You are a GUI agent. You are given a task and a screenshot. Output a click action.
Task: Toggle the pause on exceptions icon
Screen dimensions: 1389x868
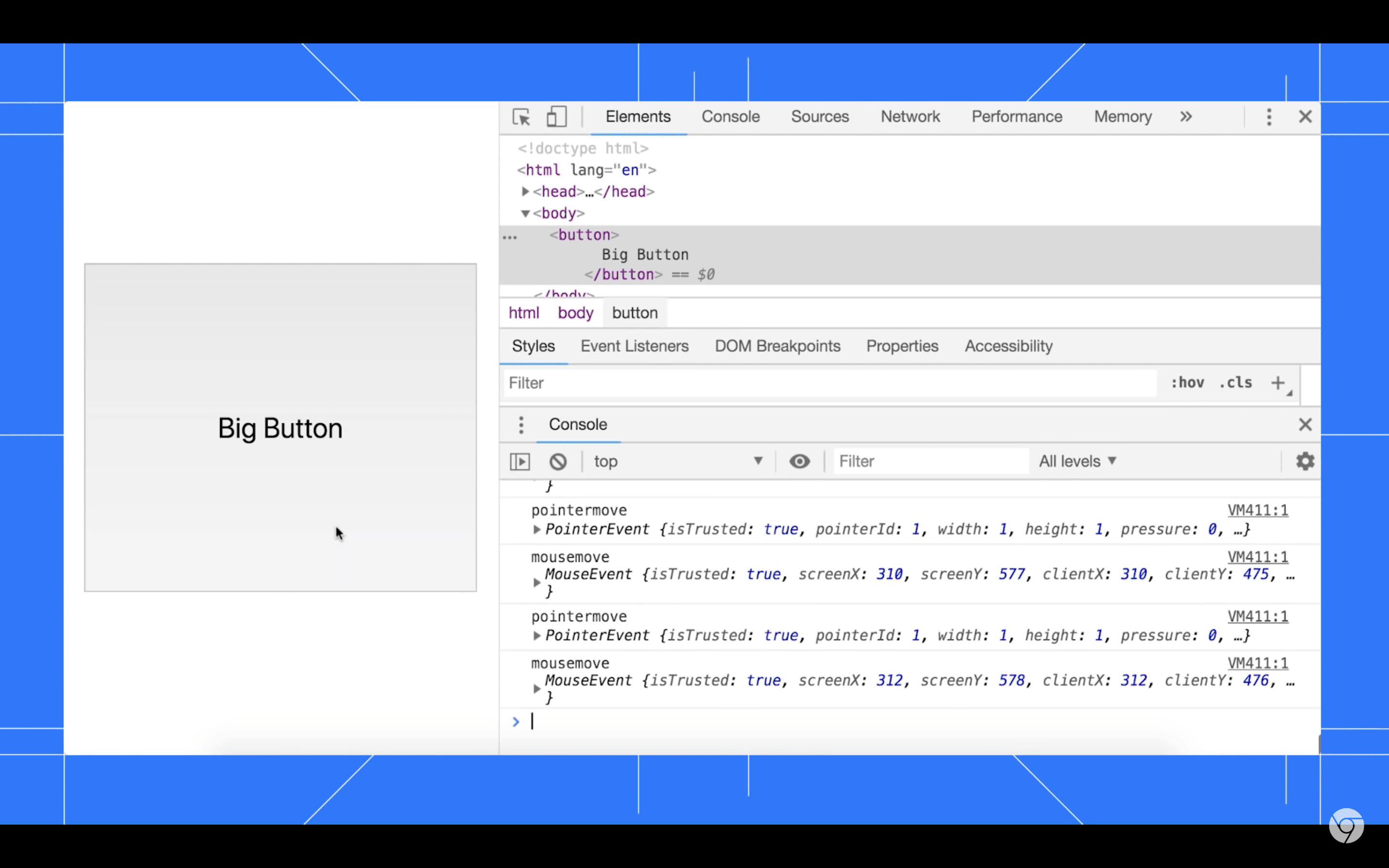click(x=557, y=461)
